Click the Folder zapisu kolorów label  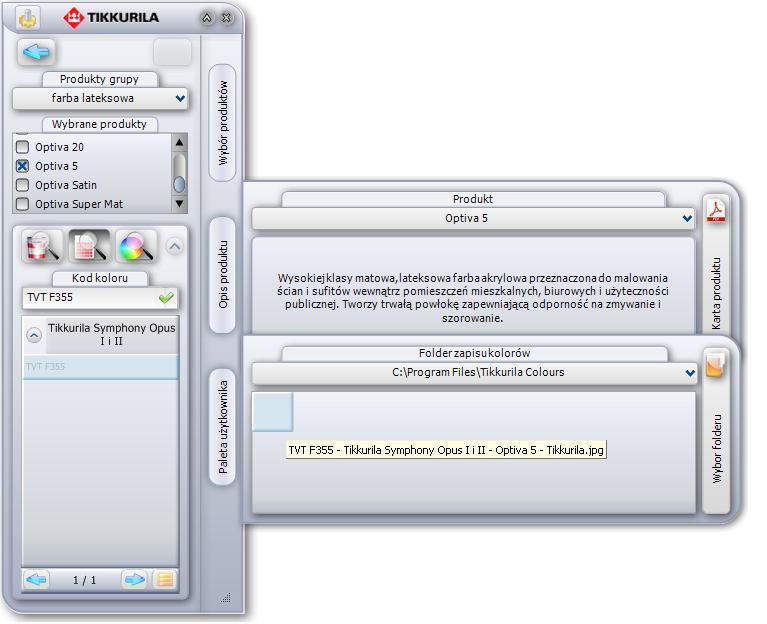[474, 353]
